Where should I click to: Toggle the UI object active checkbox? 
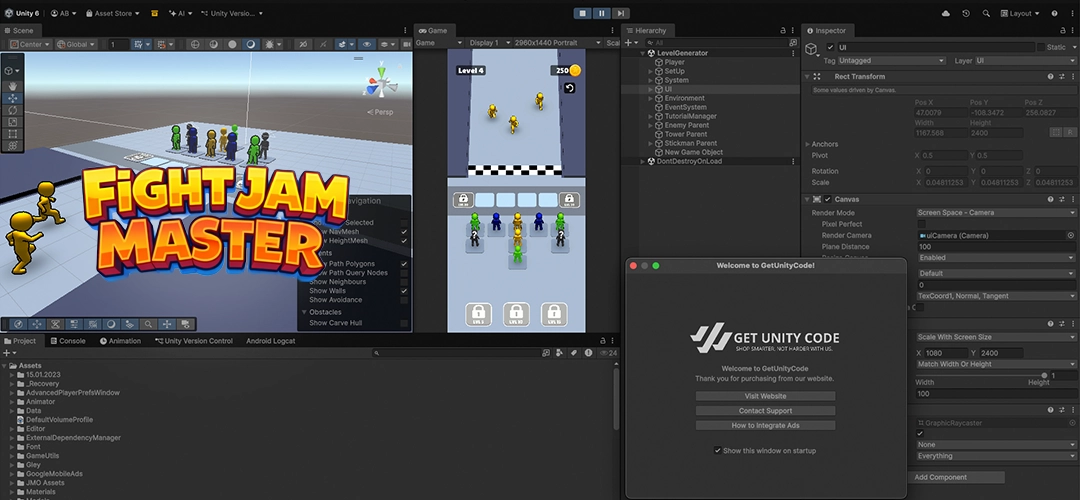tap(830, 47)
